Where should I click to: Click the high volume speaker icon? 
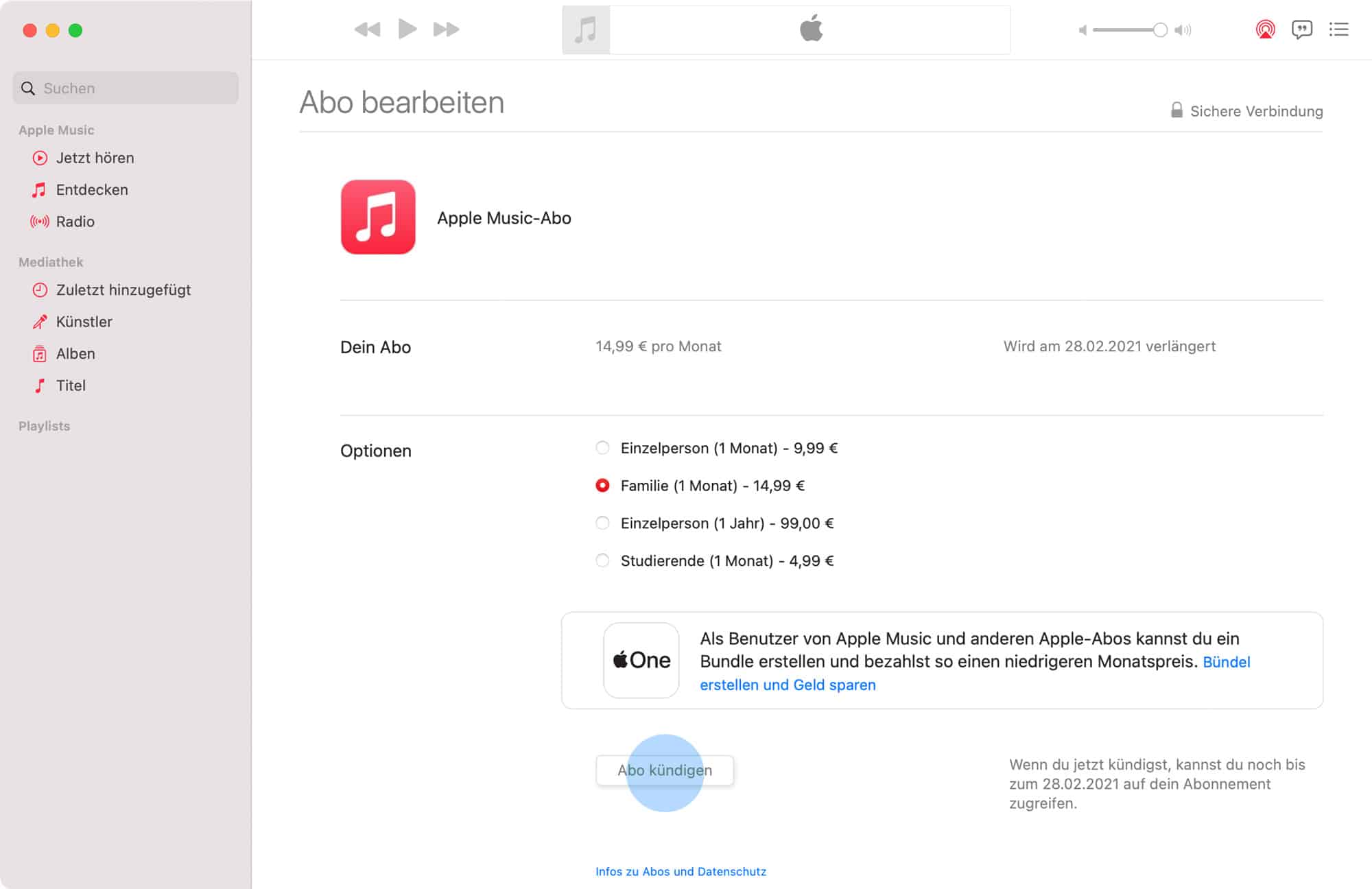coord(1183,30)
